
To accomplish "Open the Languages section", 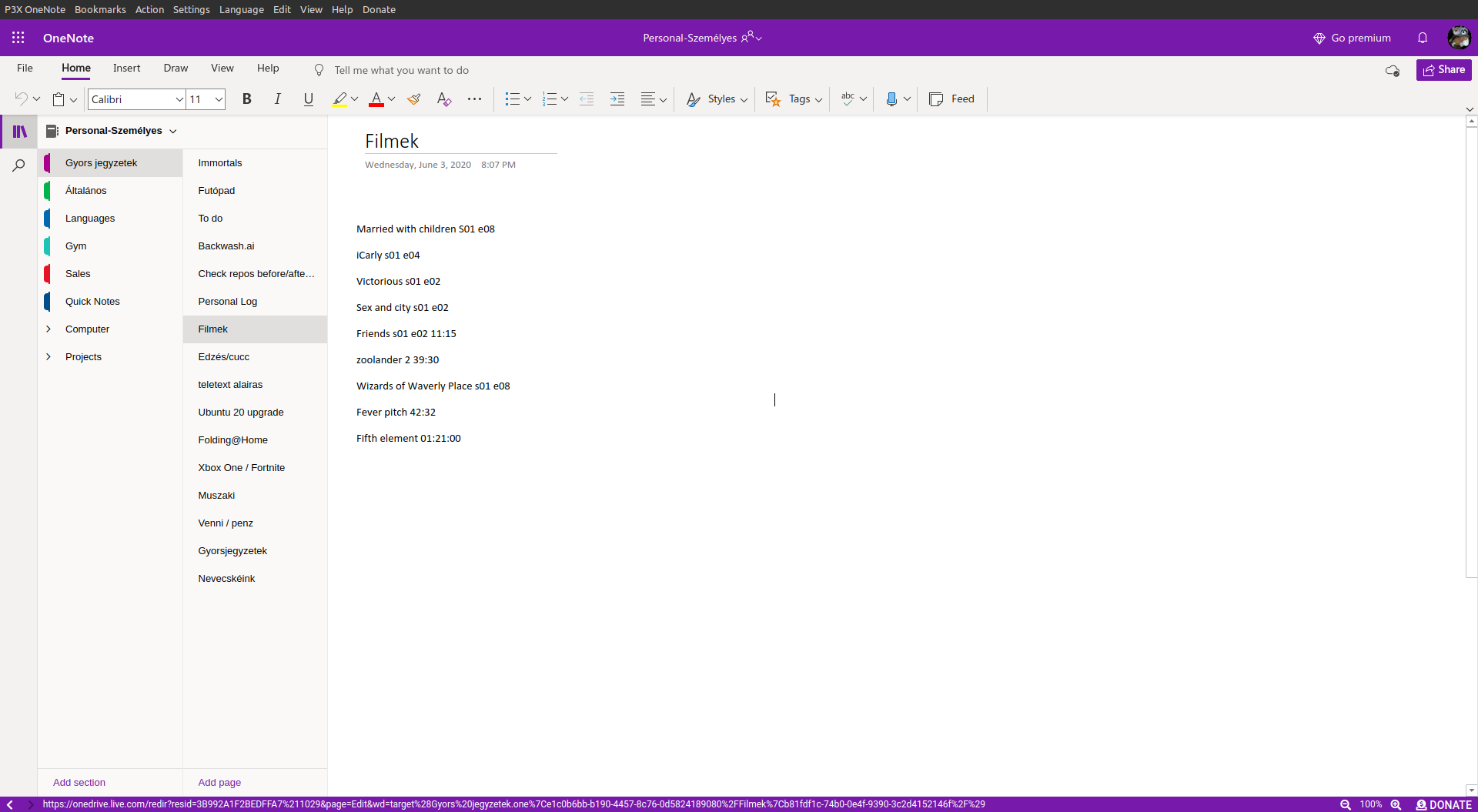I will point(111,219).
